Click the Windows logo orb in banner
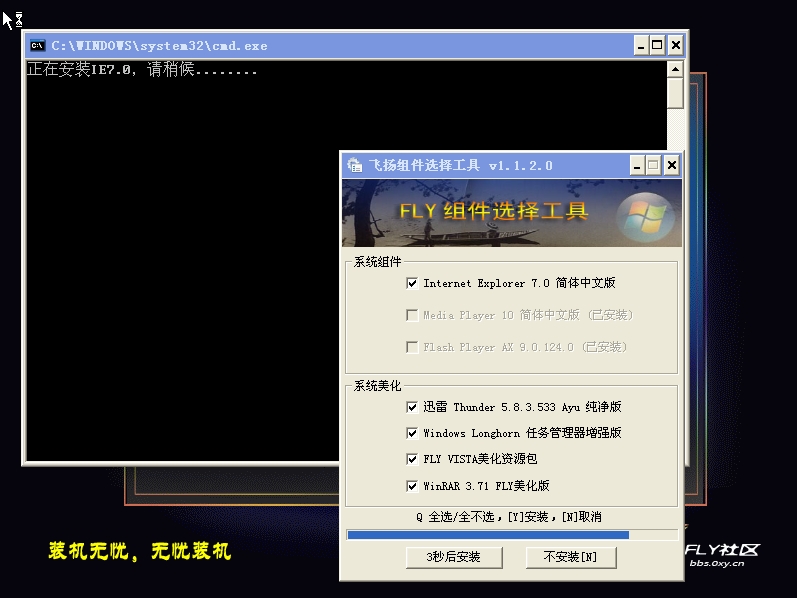 coord(645,219)
